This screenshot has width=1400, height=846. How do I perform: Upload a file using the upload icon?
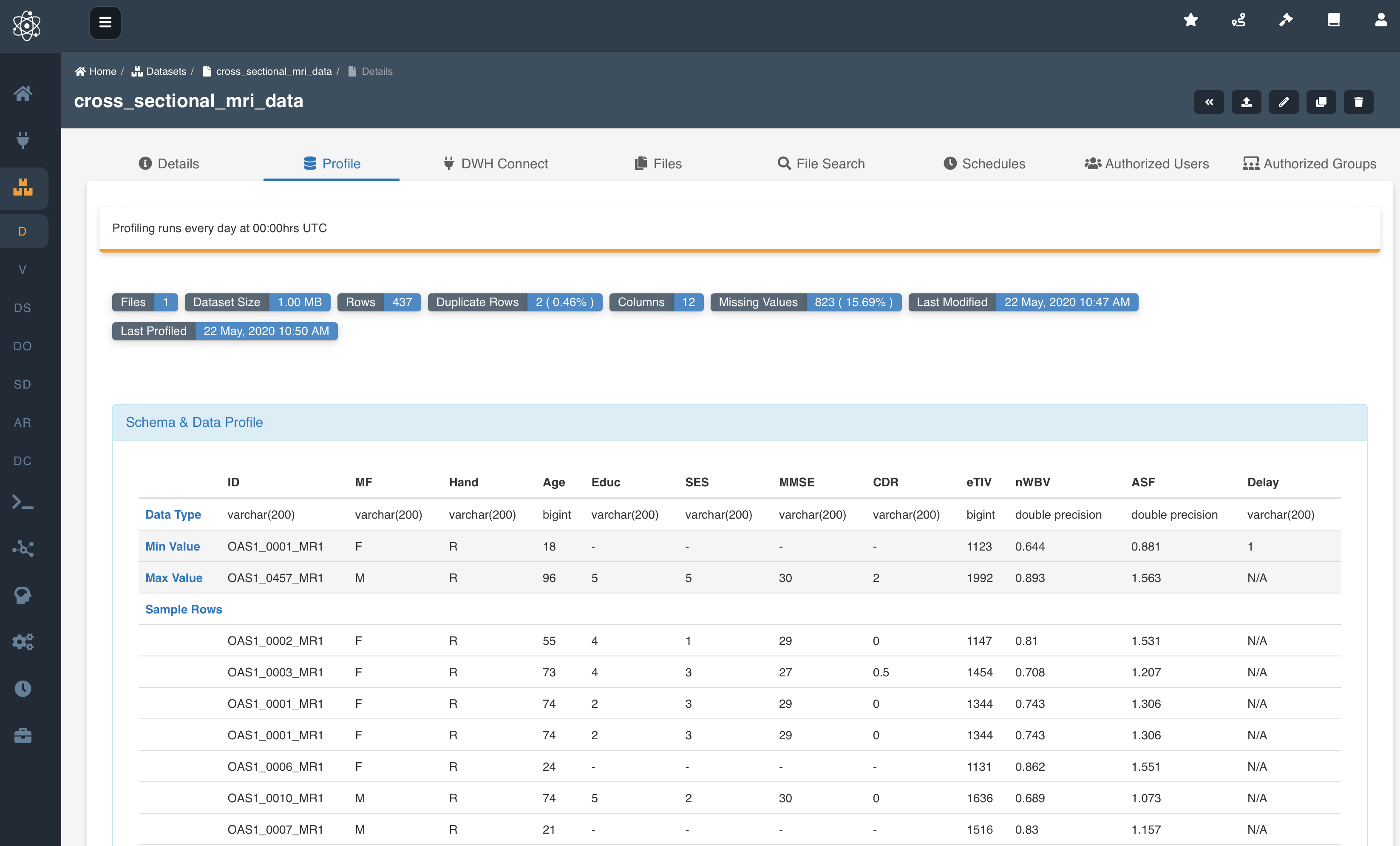pyautogui.click(x=1246, y=102)
